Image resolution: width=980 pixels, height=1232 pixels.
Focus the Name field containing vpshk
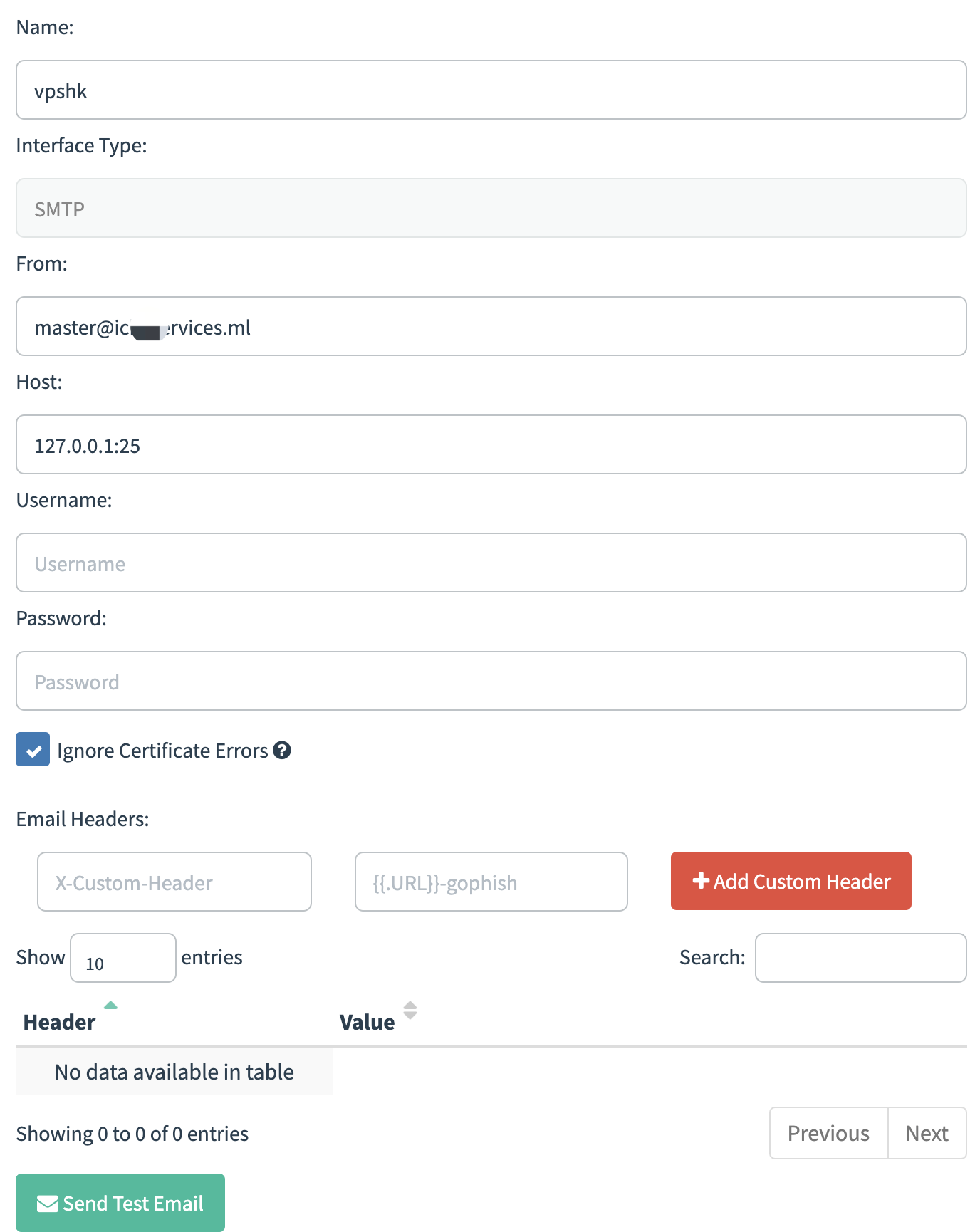coord(491,90)
